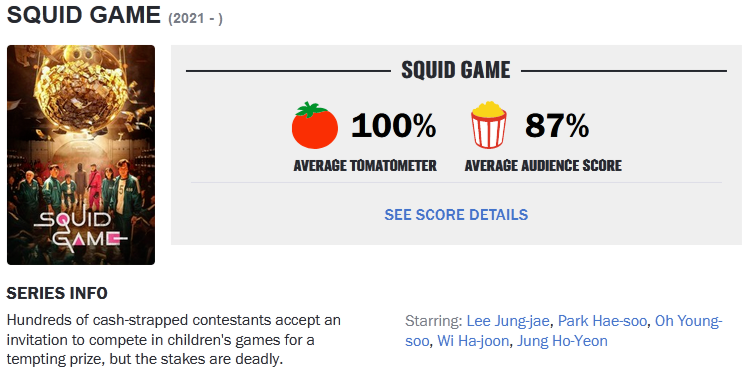This screenshot has height=370, width=746.
Task: Open Oh Young-soo's cast page
Action: click(564, 331)
